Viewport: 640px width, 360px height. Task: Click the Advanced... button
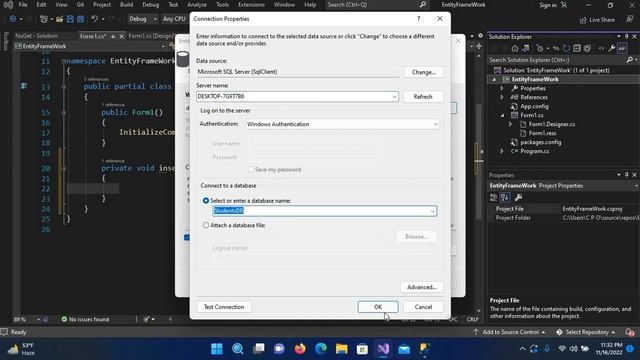[422, 287]
